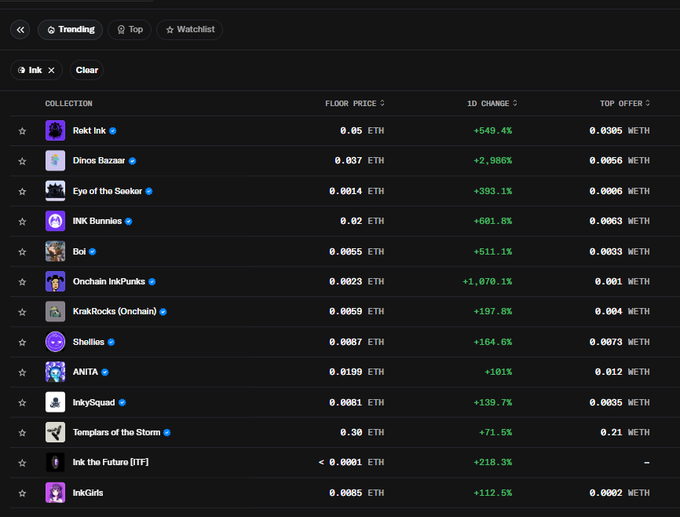Screen dimensions: 680x517
Task: Toggle the watchlist star for InkGirls
Action: (x=22, y=493)
